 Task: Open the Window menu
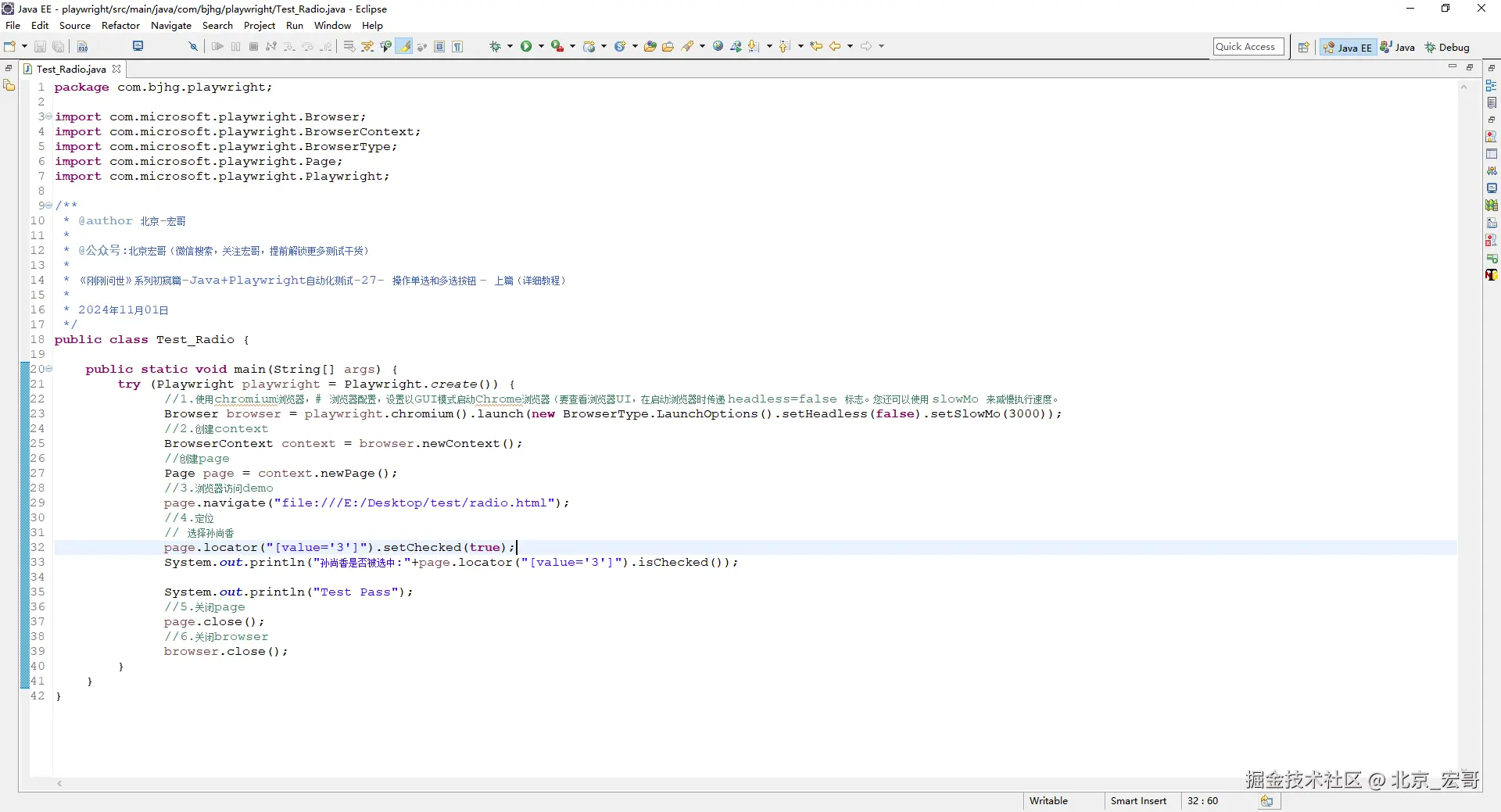[333, 25]
